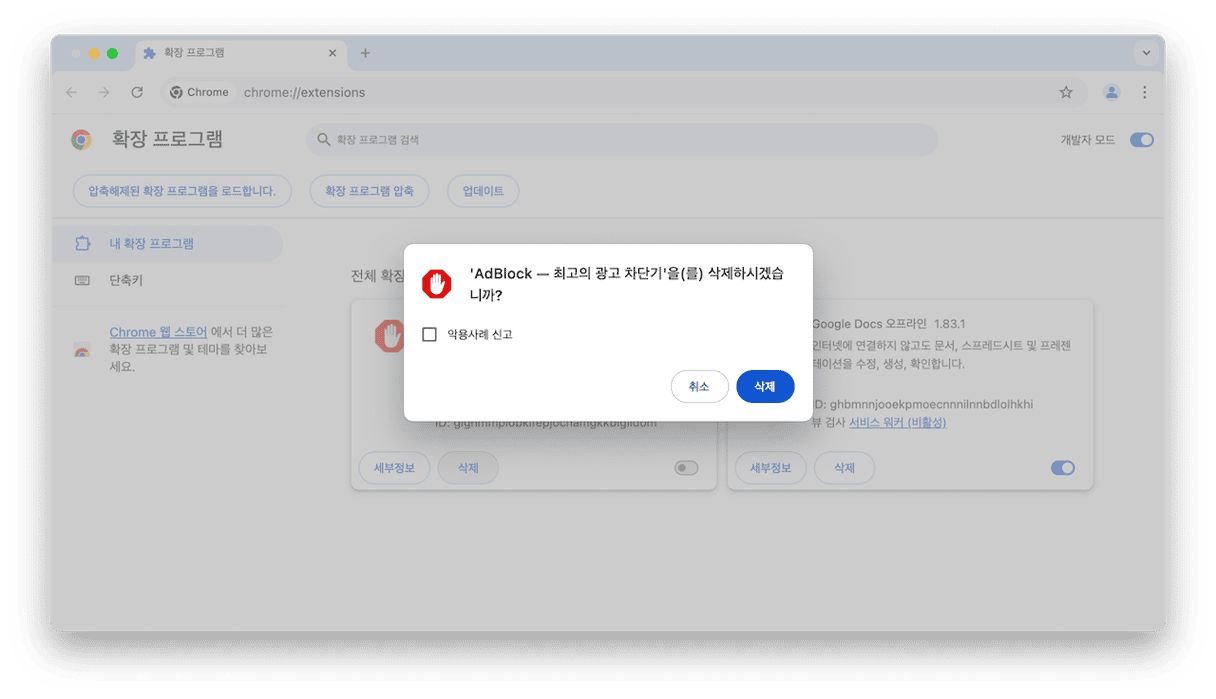Open the Chrome profile avatar
The height and width of the screenshot is (699, 1216).
[1112, 92]
